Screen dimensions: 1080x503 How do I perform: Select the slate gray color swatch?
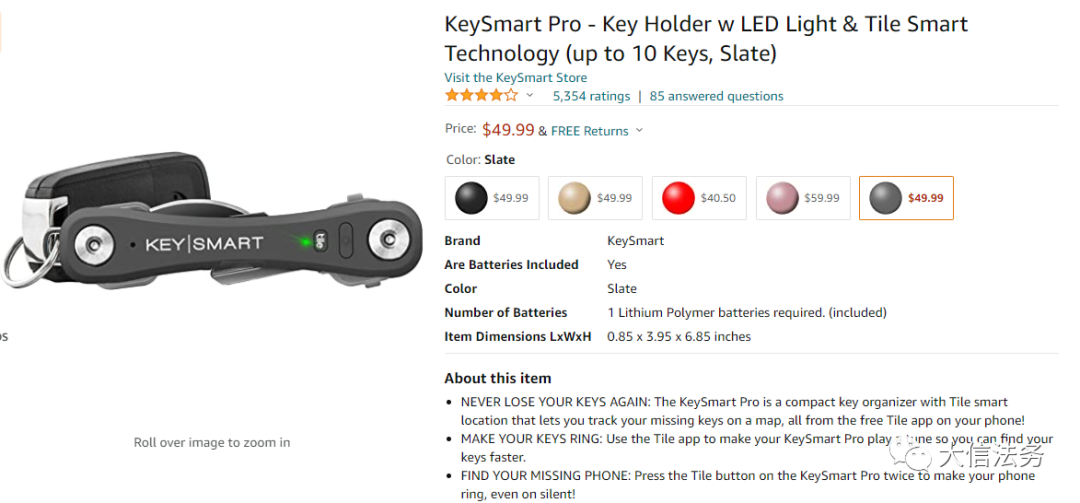[x=906, y=198]
